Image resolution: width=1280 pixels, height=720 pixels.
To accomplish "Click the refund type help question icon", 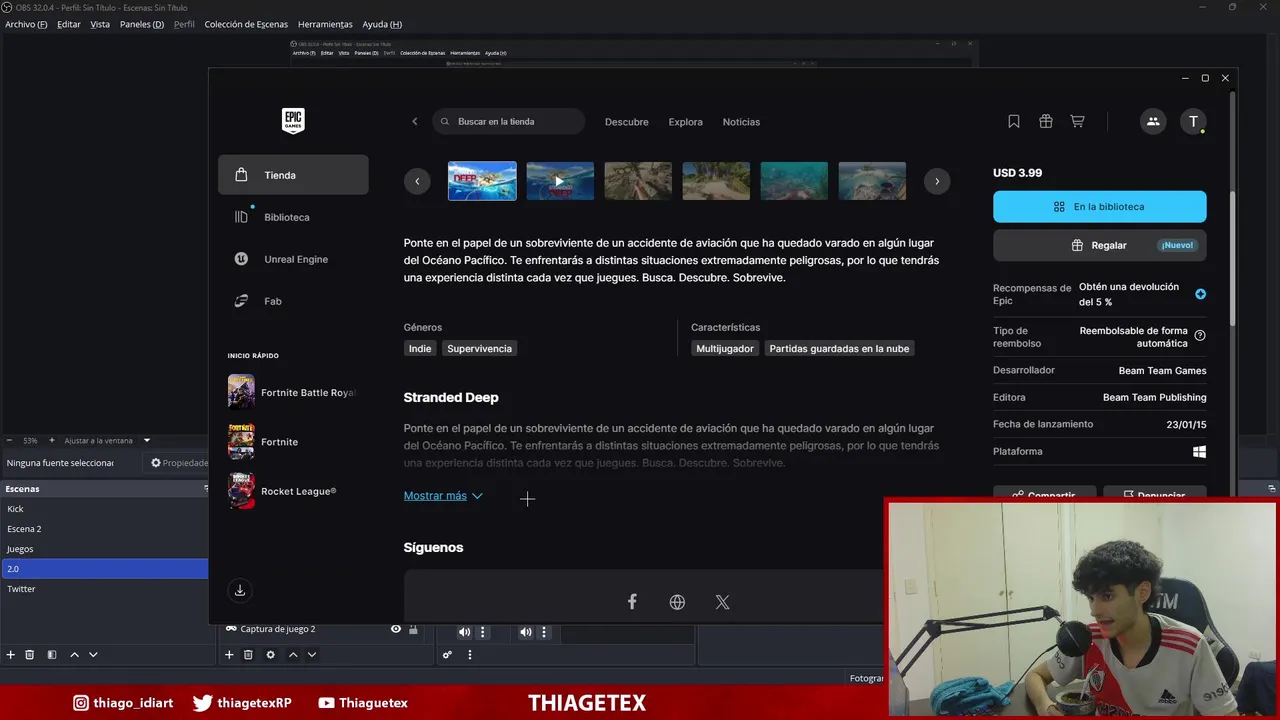I will 1200,336.
